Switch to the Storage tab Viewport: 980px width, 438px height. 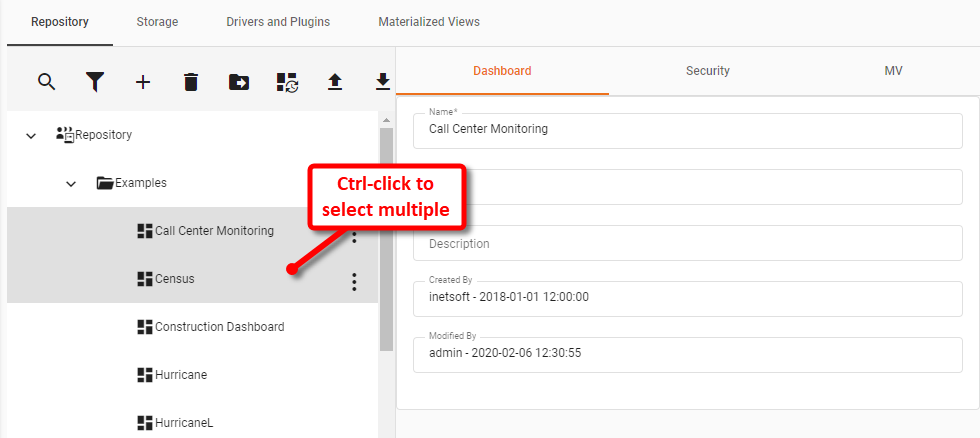158,22
